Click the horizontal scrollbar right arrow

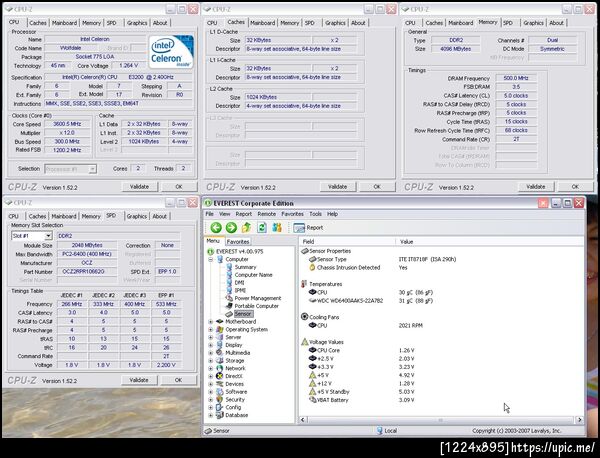(579, 420)
